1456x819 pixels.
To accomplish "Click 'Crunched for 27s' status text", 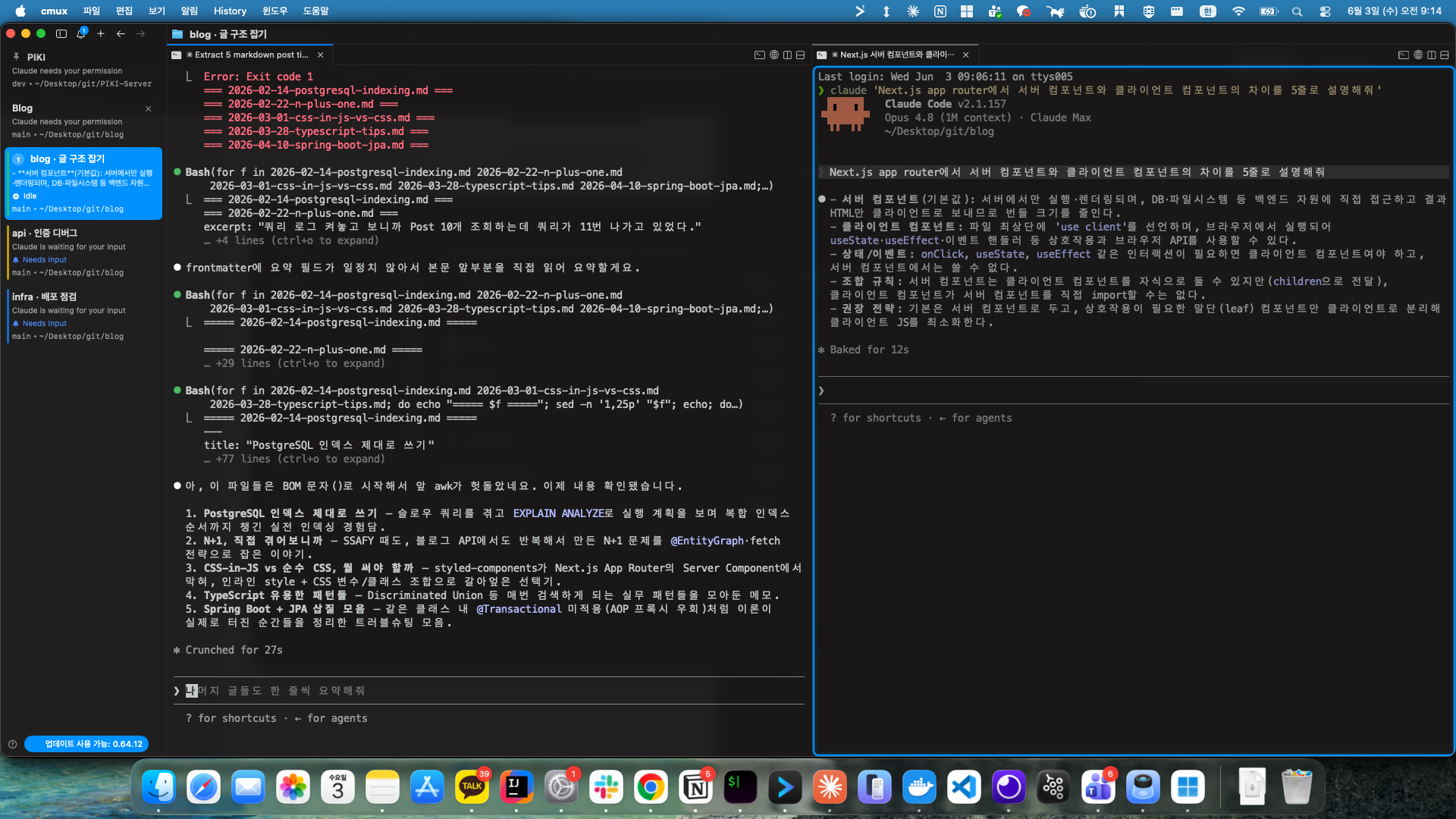I will [x=234, y=650].
